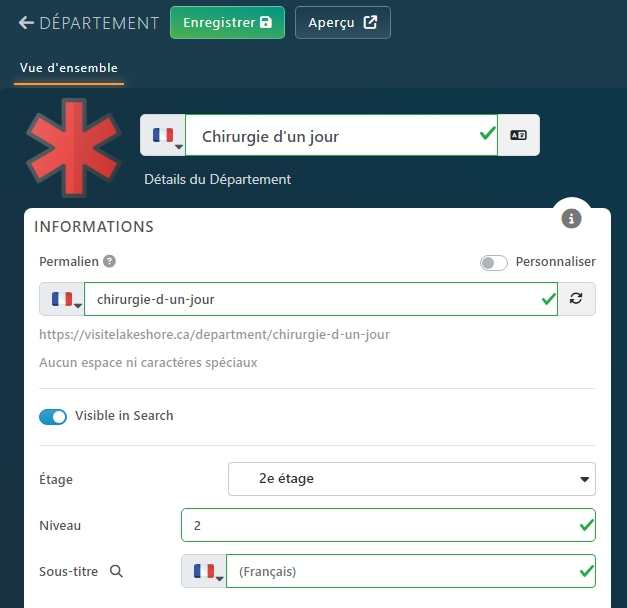Expand the Étage dropdown showing 2e étage
The image size is (627, 608).
tap(412, 479)
